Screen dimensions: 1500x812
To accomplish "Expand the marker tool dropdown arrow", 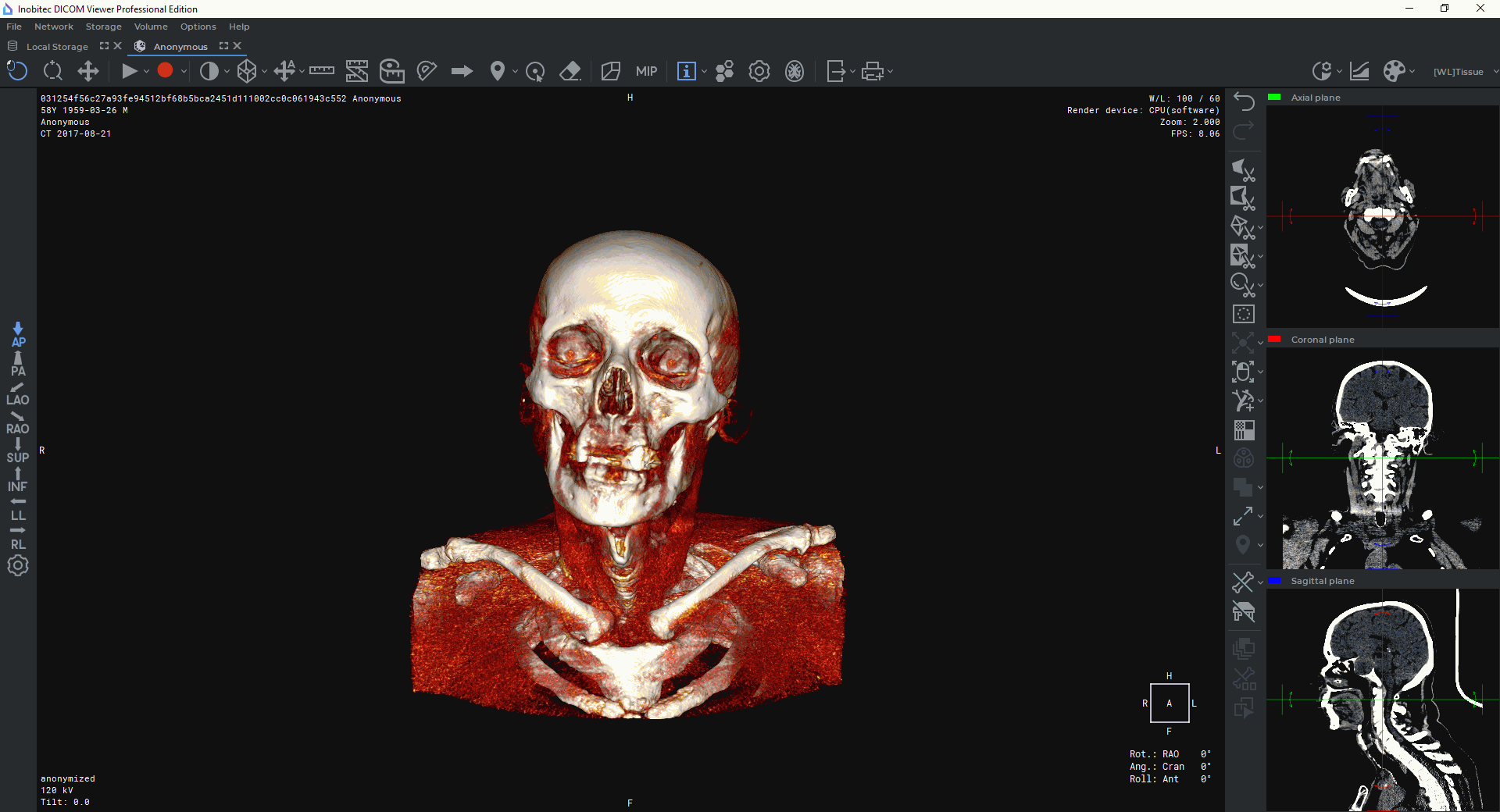I will click(515, 71).
